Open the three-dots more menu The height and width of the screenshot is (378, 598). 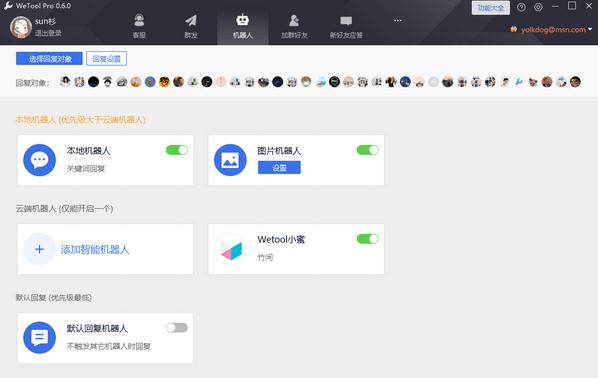(x=398, y=20)
